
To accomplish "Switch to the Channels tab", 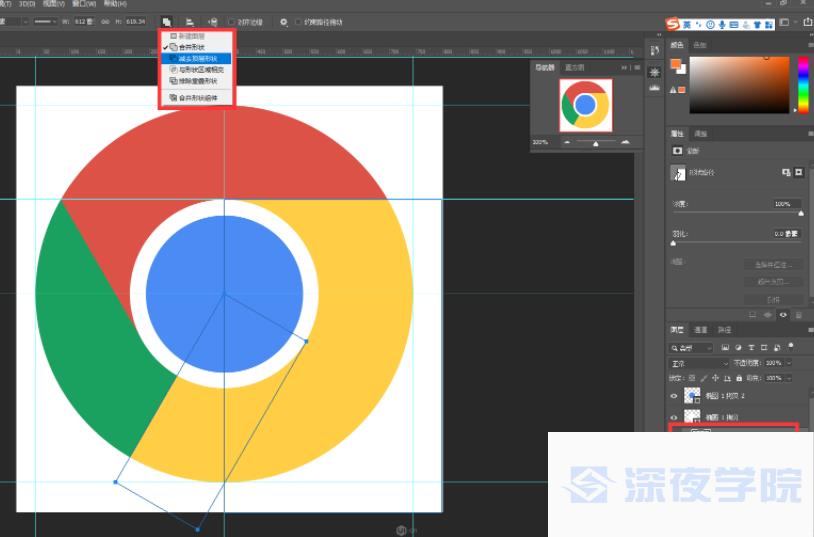I will (700, 330).
